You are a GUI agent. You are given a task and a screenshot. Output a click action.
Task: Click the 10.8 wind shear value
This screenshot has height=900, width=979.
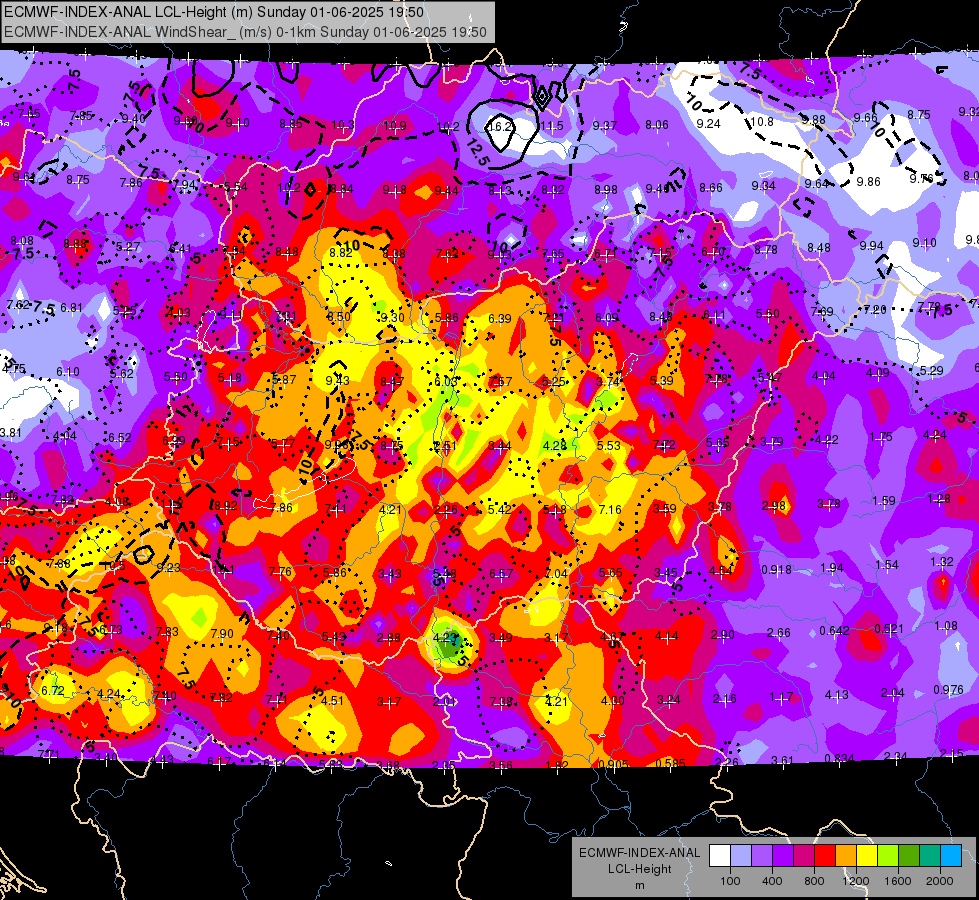[762, 122]
